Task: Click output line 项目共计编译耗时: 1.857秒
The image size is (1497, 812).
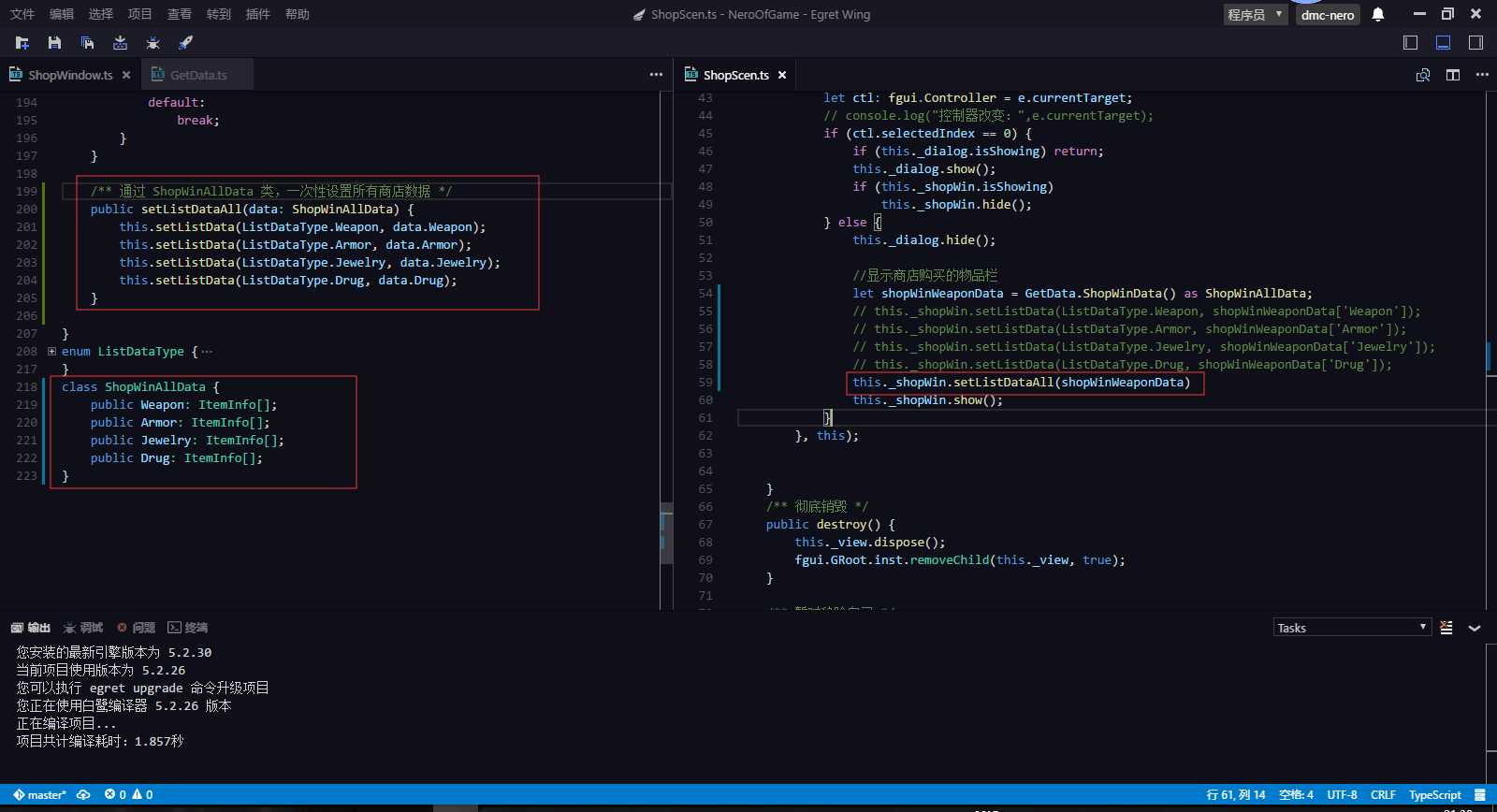Action: pyautogui.click(x=99, y=742)
